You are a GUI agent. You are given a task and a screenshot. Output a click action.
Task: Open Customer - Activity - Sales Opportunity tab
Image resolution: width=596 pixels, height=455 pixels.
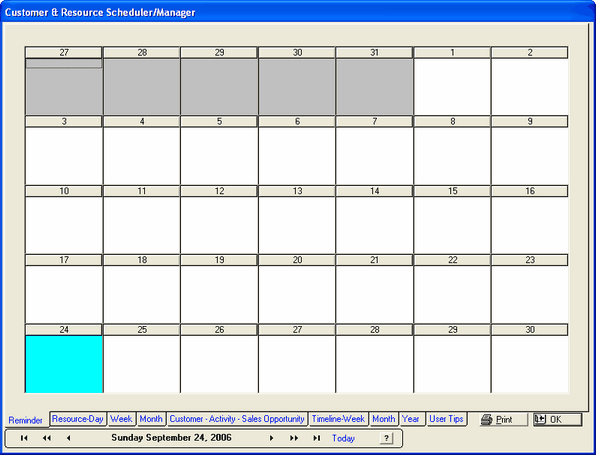coord(237,419)
